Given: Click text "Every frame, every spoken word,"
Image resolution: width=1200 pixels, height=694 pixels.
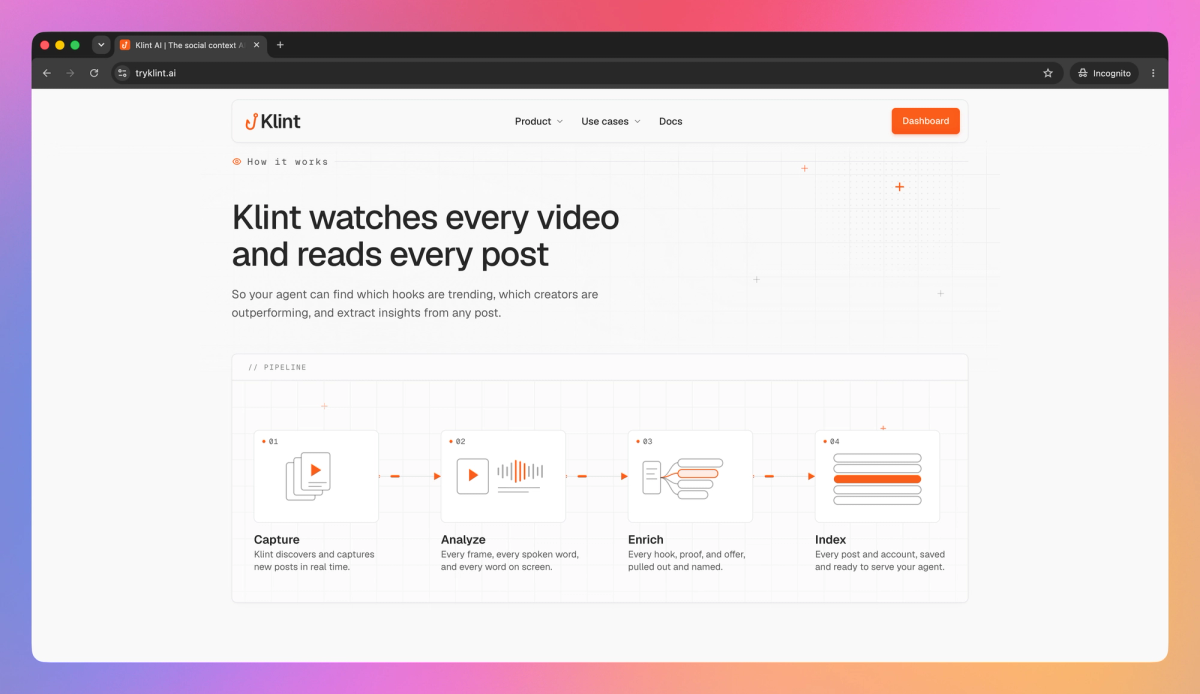Looking at the screenshot, I should (x=510, y=554).
